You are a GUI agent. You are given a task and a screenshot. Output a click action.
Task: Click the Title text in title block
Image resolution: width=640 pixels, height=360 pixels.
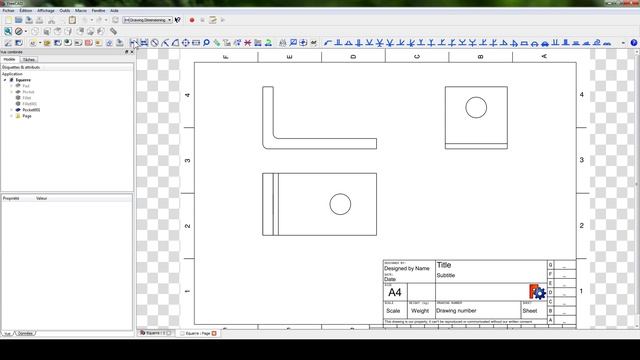444,265
